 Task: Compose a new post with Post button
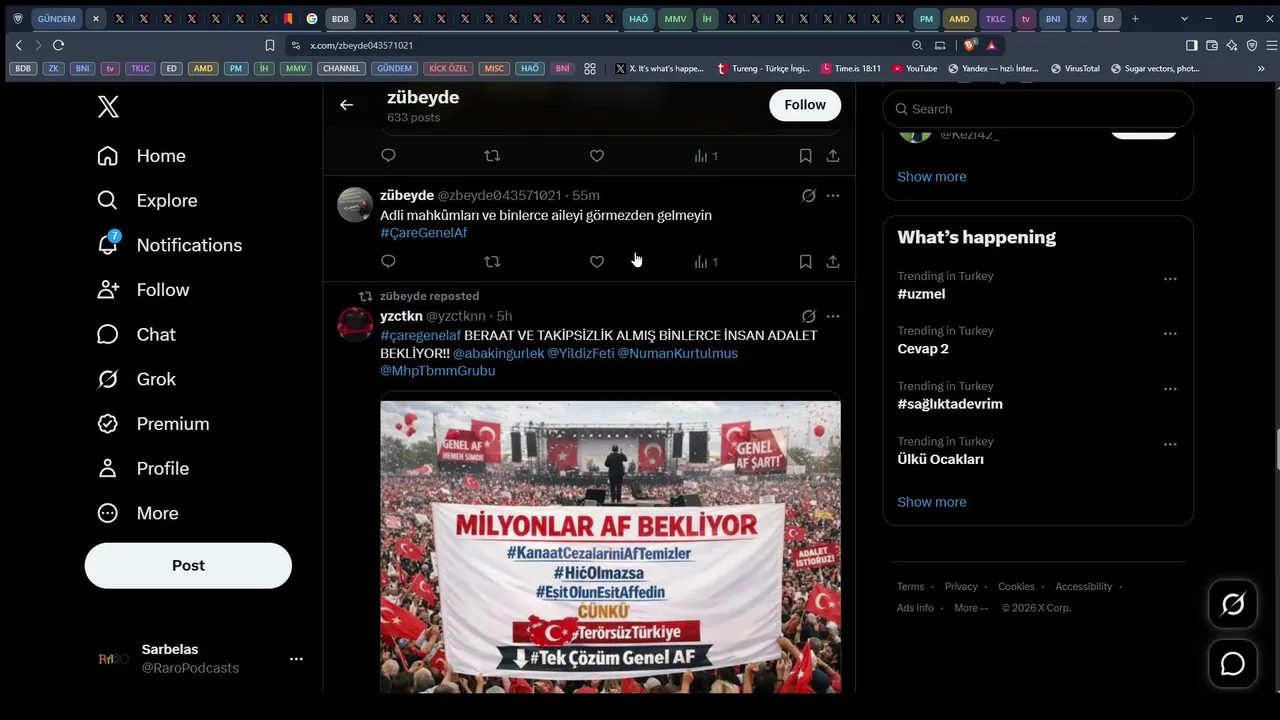[x=188, y=566]
